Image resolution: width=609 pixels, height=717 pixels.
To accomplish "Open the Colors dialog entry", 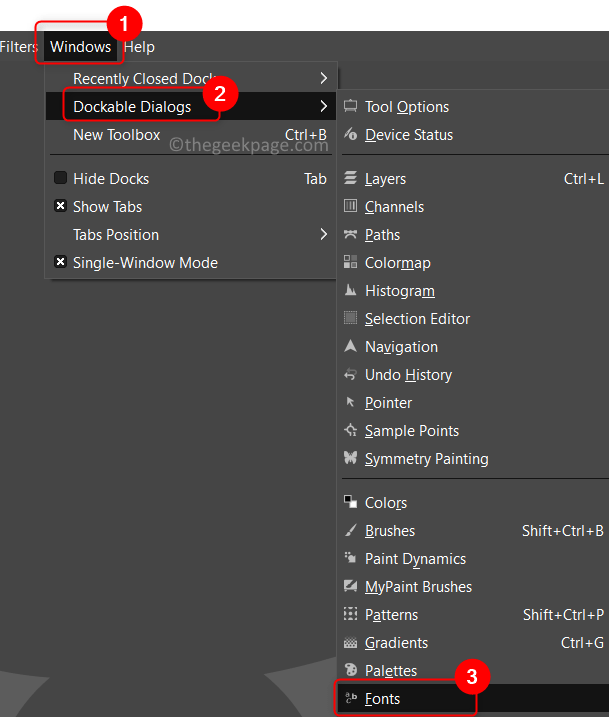I will [x=474, y=502].
